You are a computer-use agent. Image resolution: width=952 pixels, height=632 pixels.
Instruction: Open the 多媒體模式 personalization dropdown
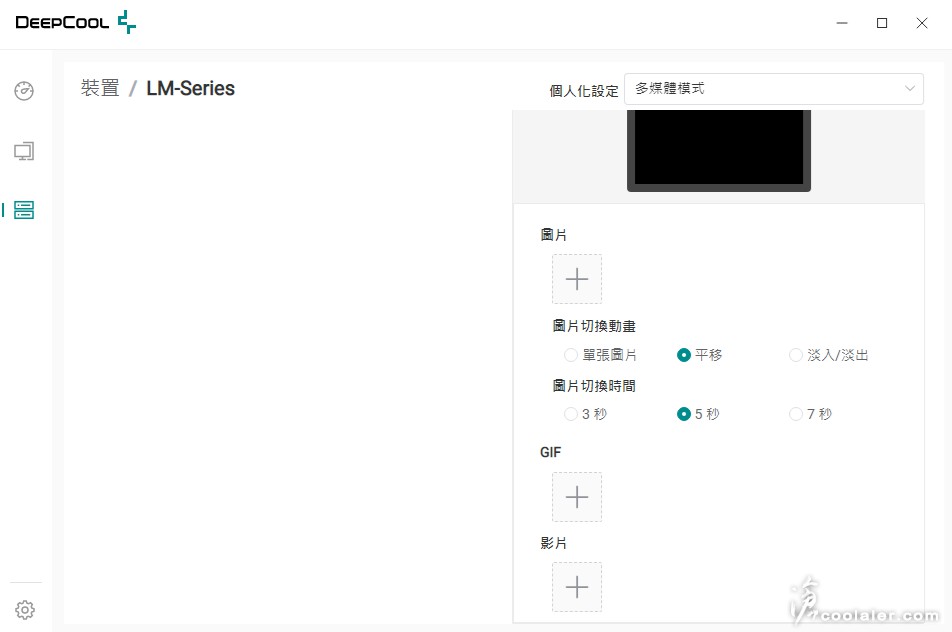coord(774,89)
